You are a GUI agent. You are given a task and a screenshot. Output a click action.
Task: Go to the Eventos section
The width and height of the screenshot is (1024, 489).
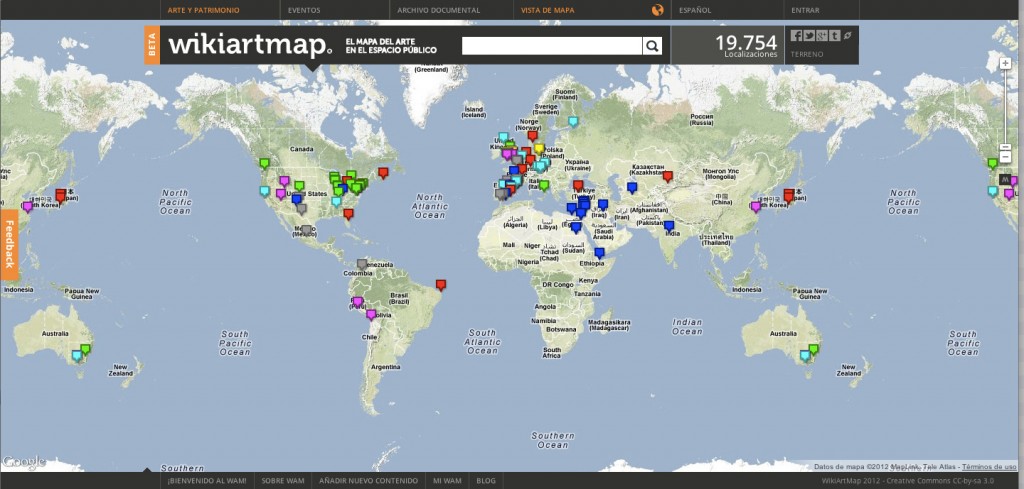click(304, 11)
